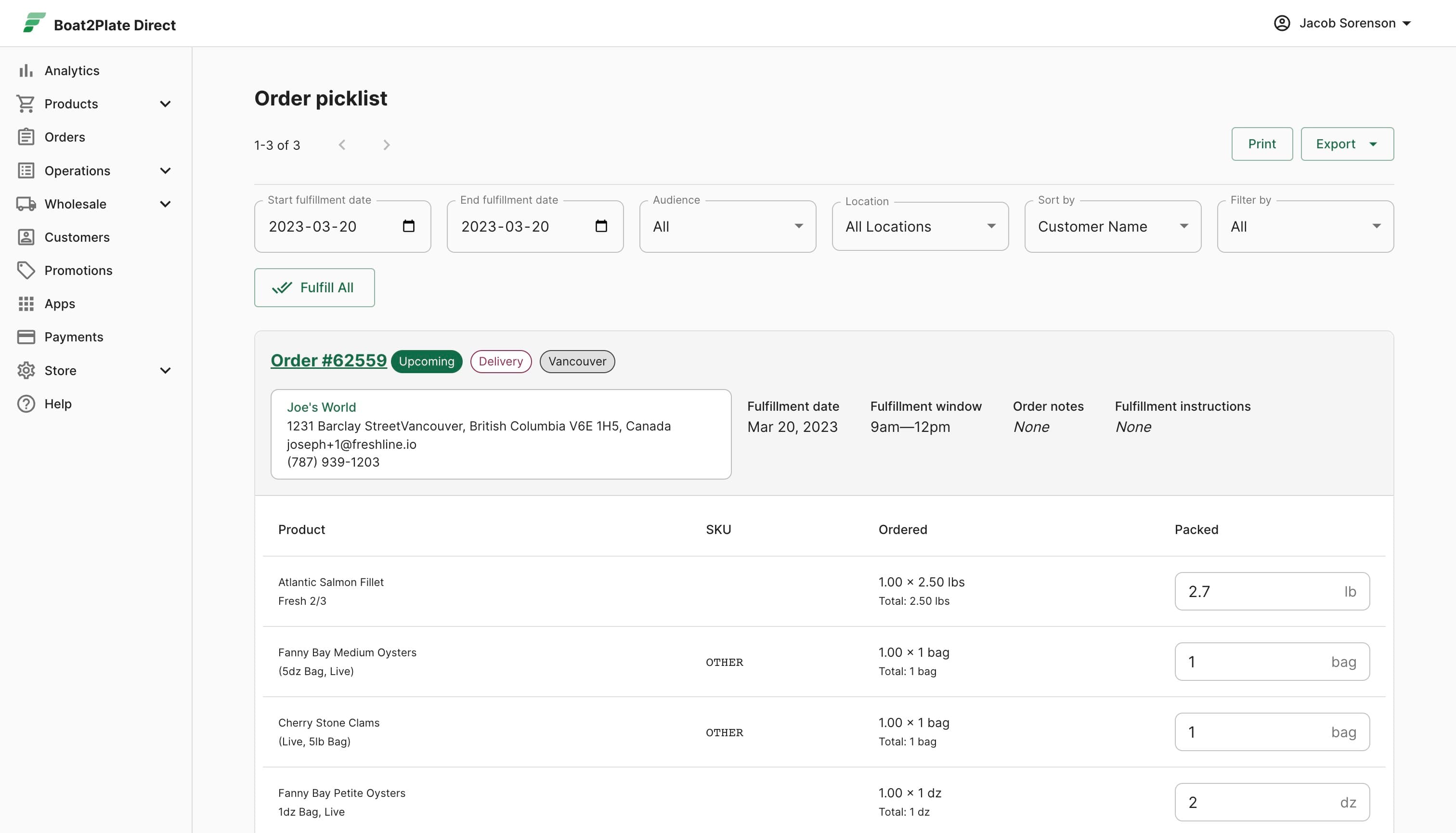Open the Sort by Customer Name dropdown
The width and height of the screenshot is (1456, 833).
tap(1112, 226)
